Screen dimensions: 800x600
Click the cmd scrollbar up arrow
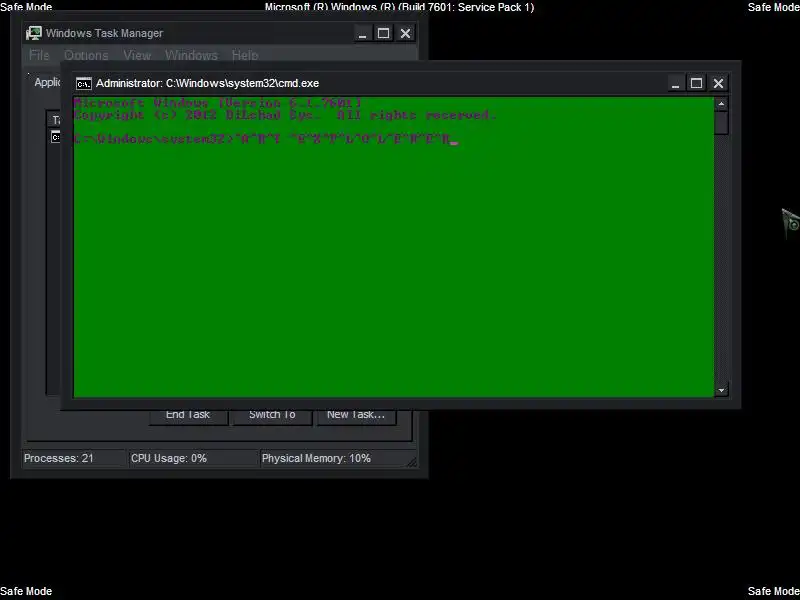(721, 104)
